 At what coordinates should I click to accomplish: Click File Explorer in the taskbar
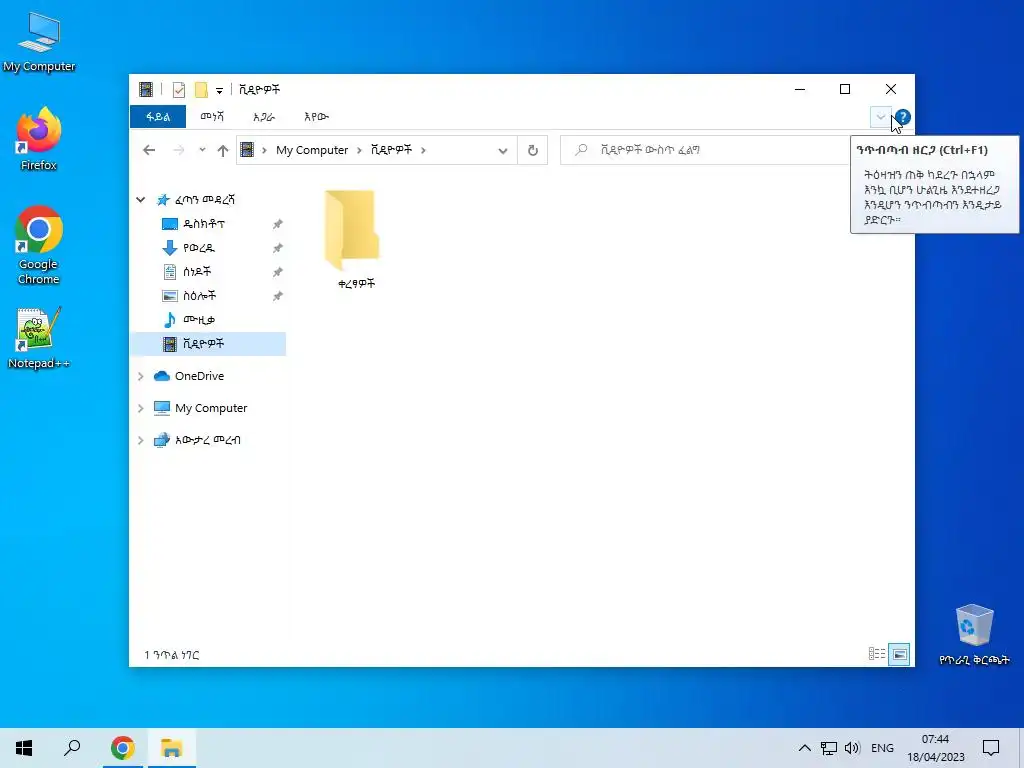click(172, 748)
